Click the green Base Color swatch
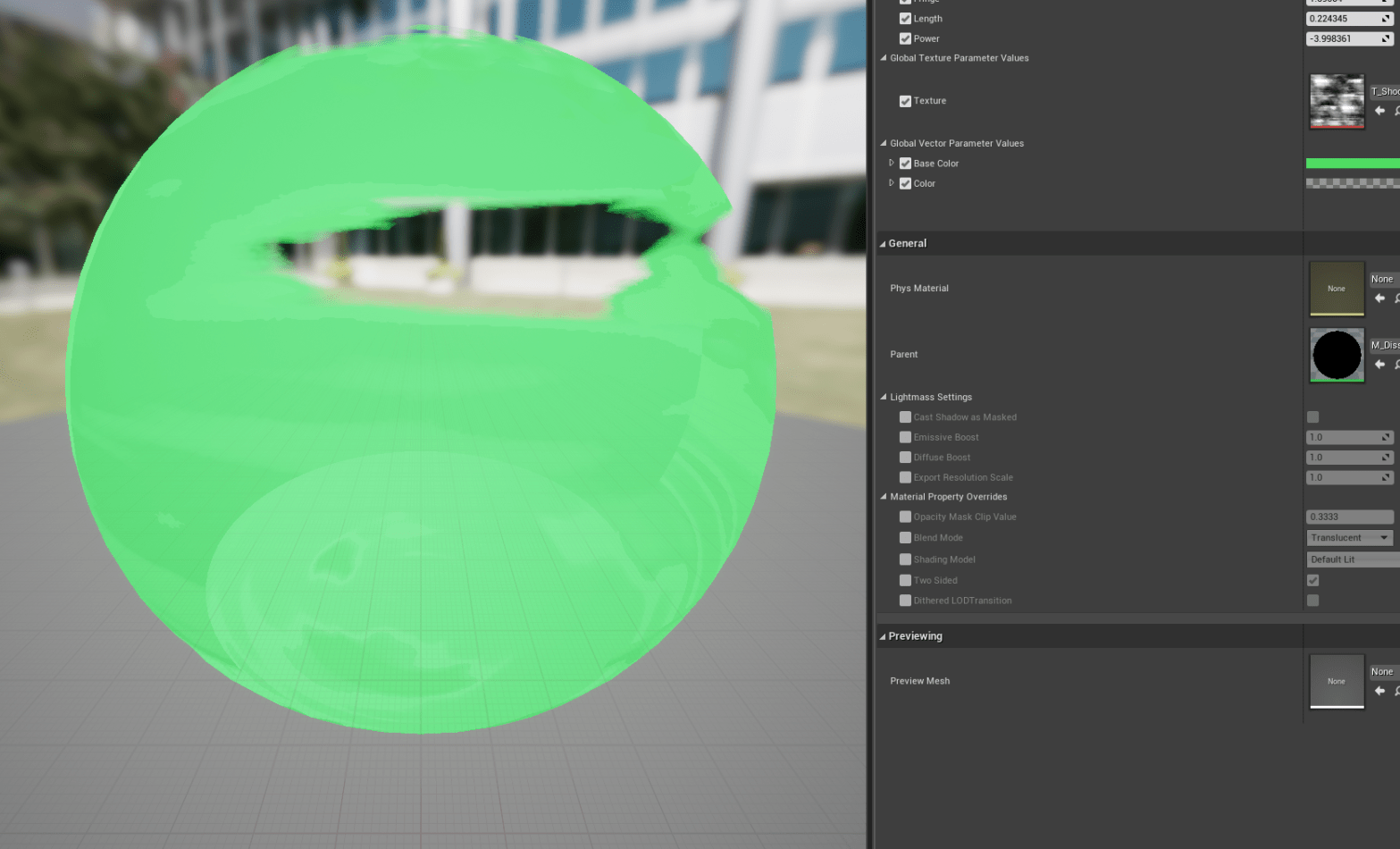The height and width of the screenshot is (849, 1400). pos(1352,164)
